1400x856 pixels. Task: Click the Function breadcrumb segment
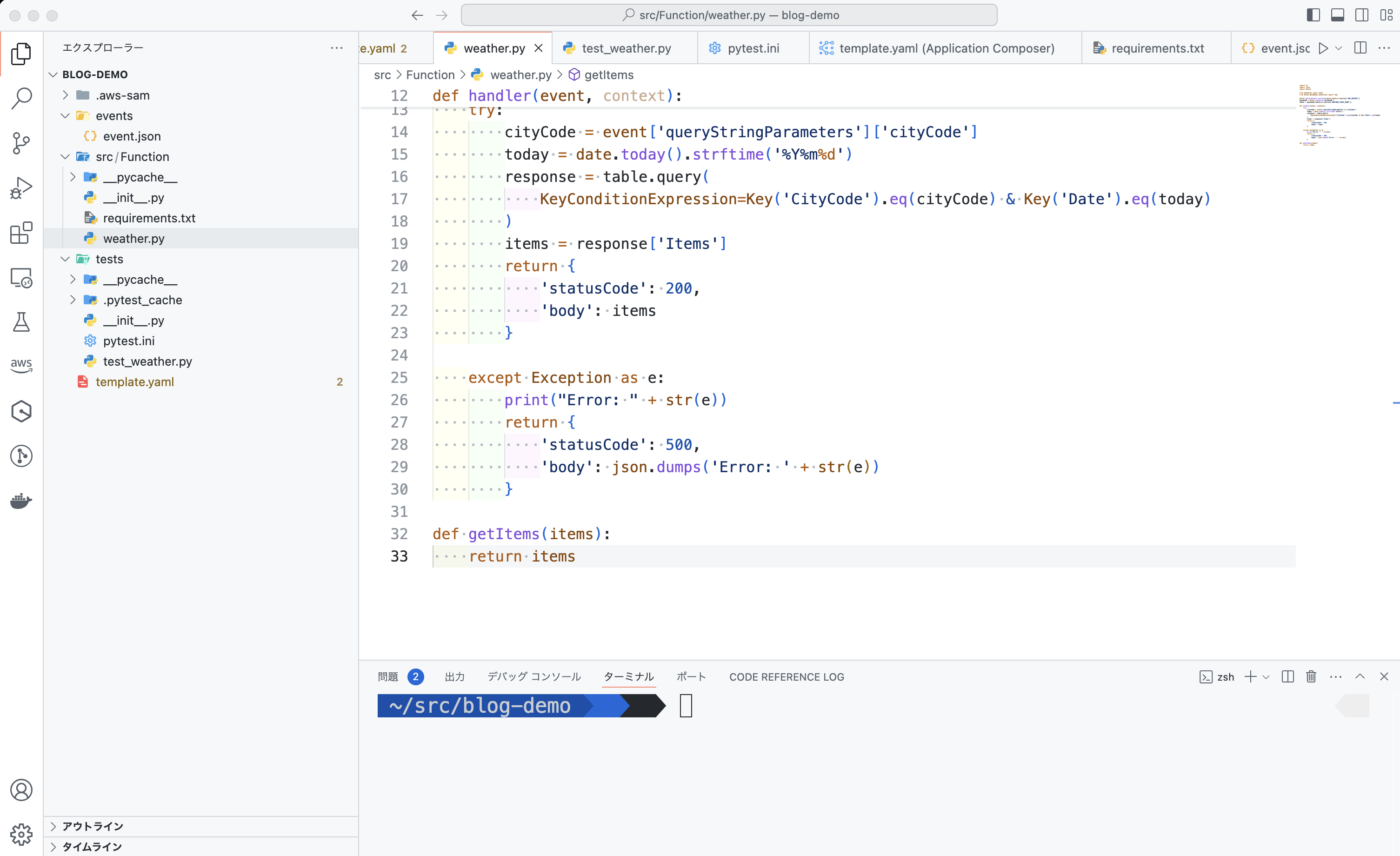point(430,74)
